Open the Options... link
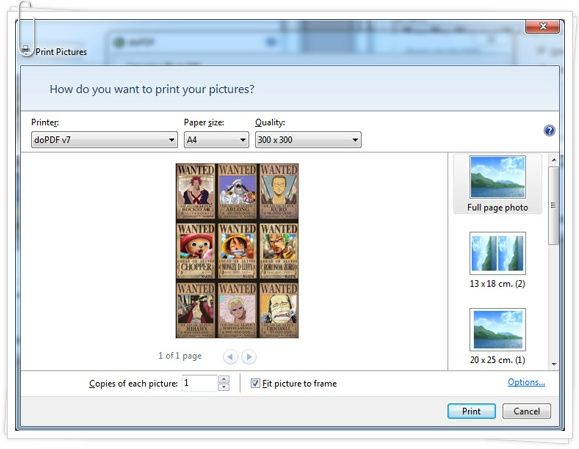 [x=526, y=382]
